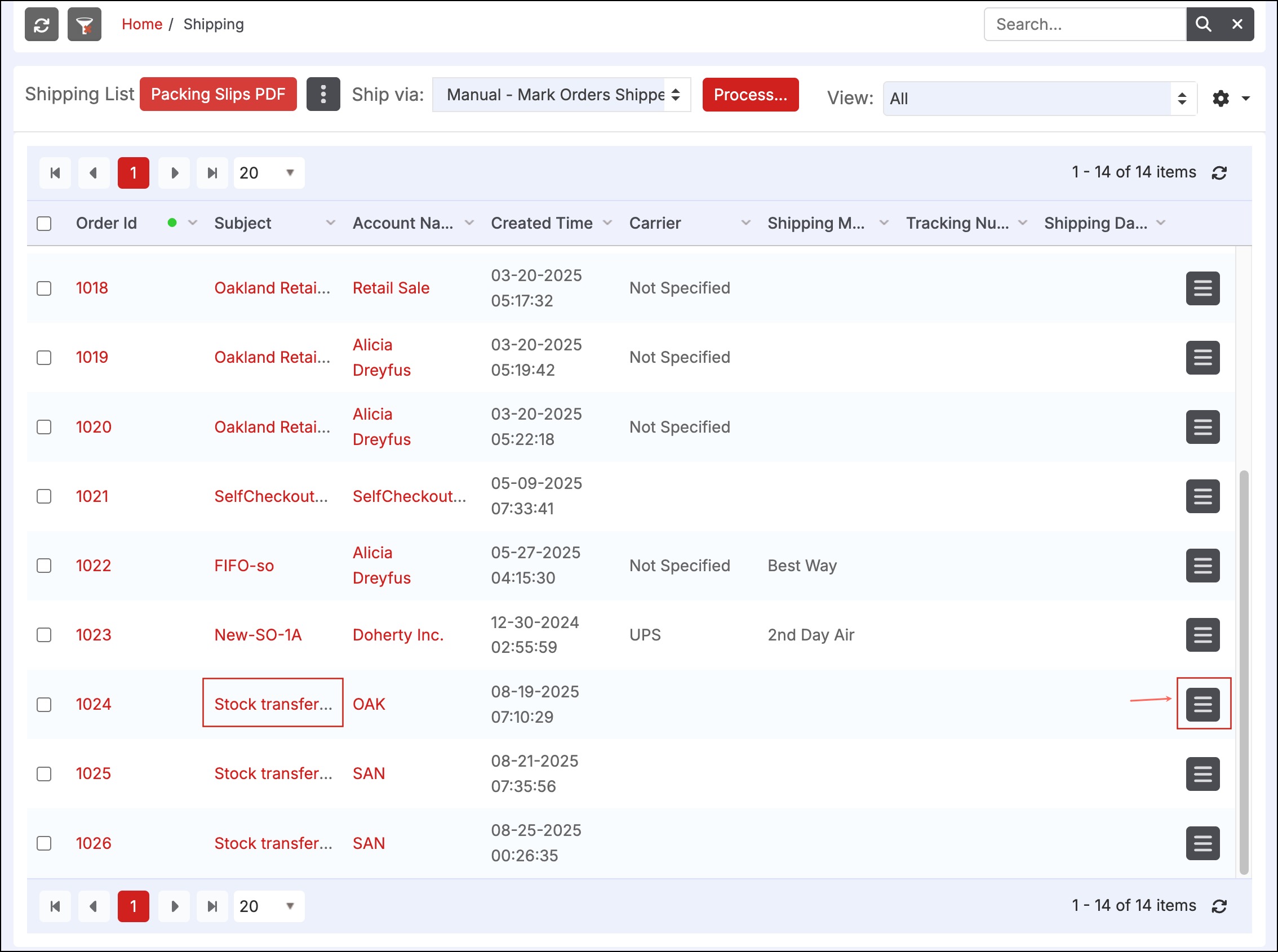The height and width of the screenshot is (952, 1278).
Task: Open Order Id column menu chevron
Action: (x=193, y=223)
